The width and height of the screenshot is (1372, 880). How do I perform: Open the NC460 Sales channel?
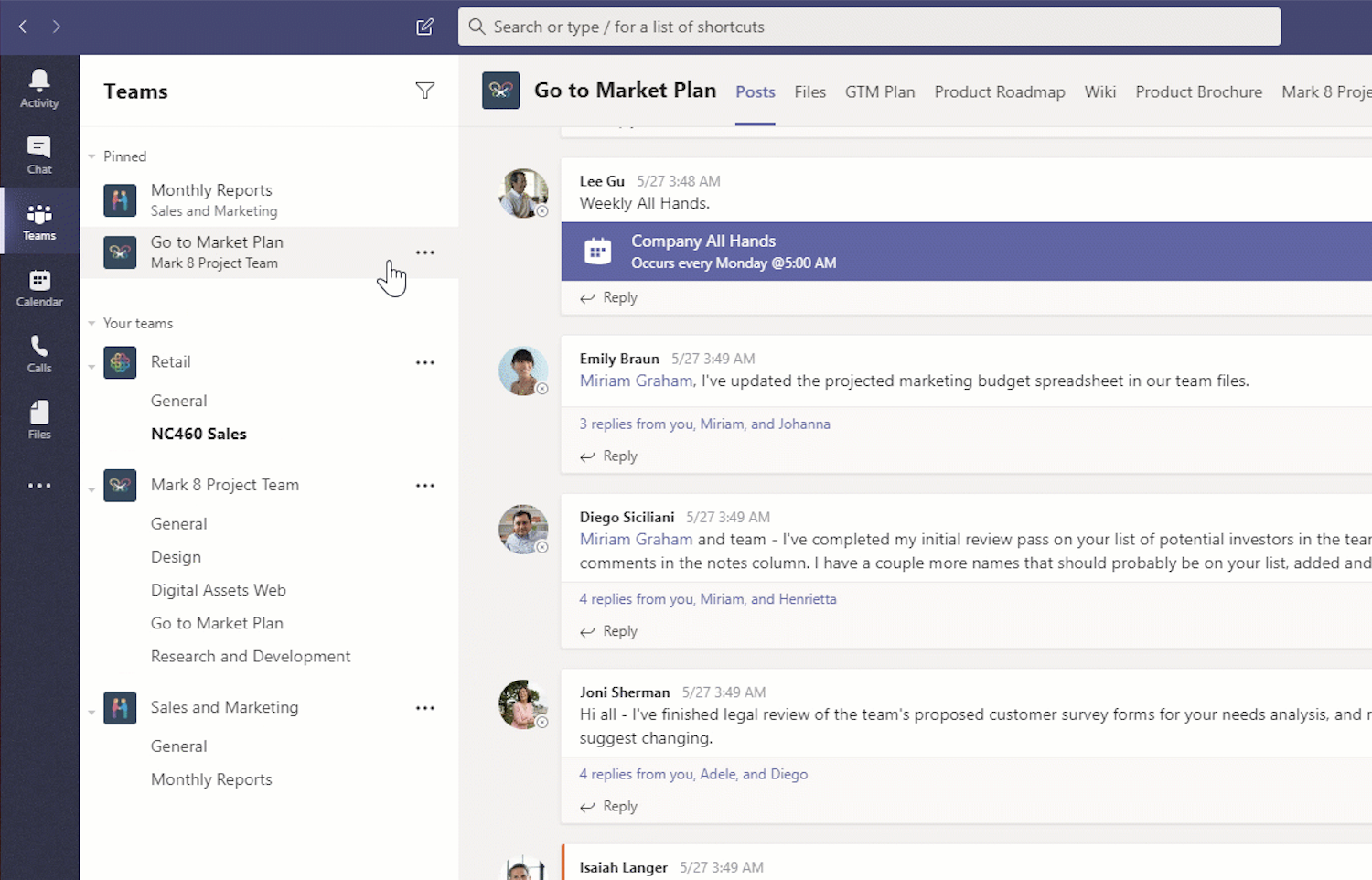[x=198, y=434]
